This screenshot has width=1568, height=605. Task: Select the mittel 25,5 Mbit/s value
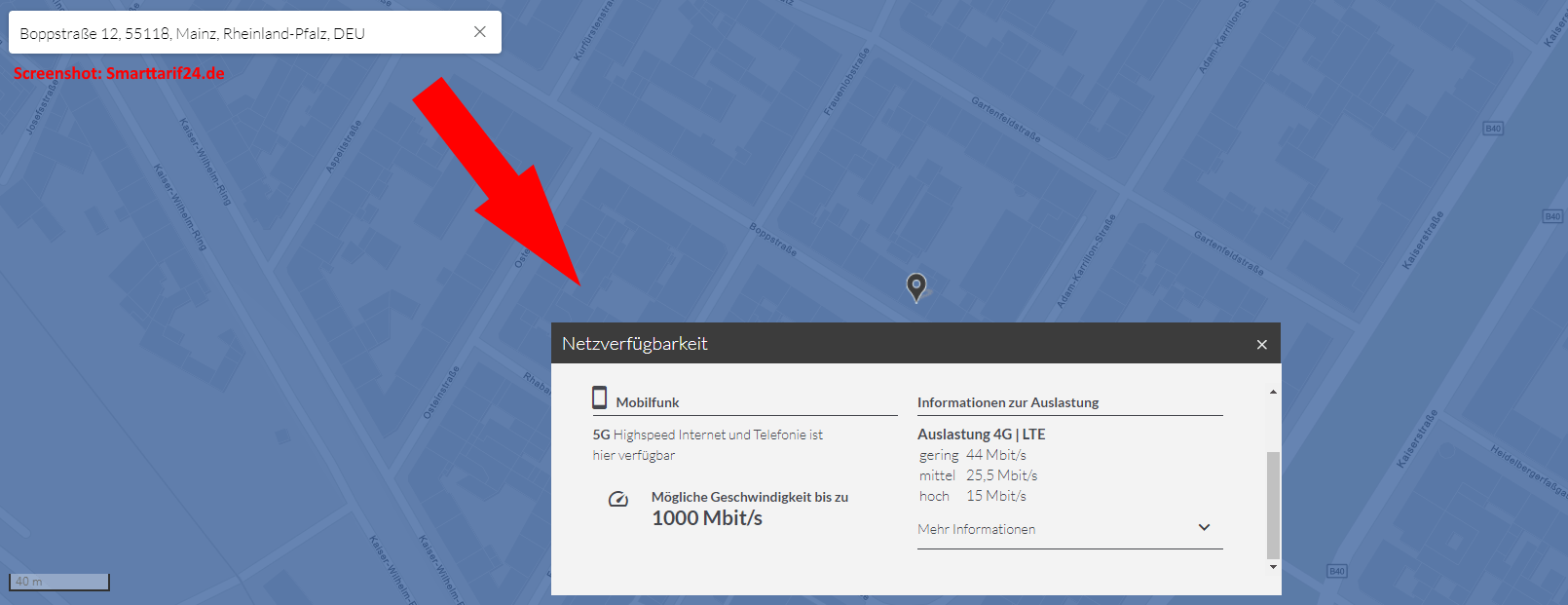(x=978, y=475)
